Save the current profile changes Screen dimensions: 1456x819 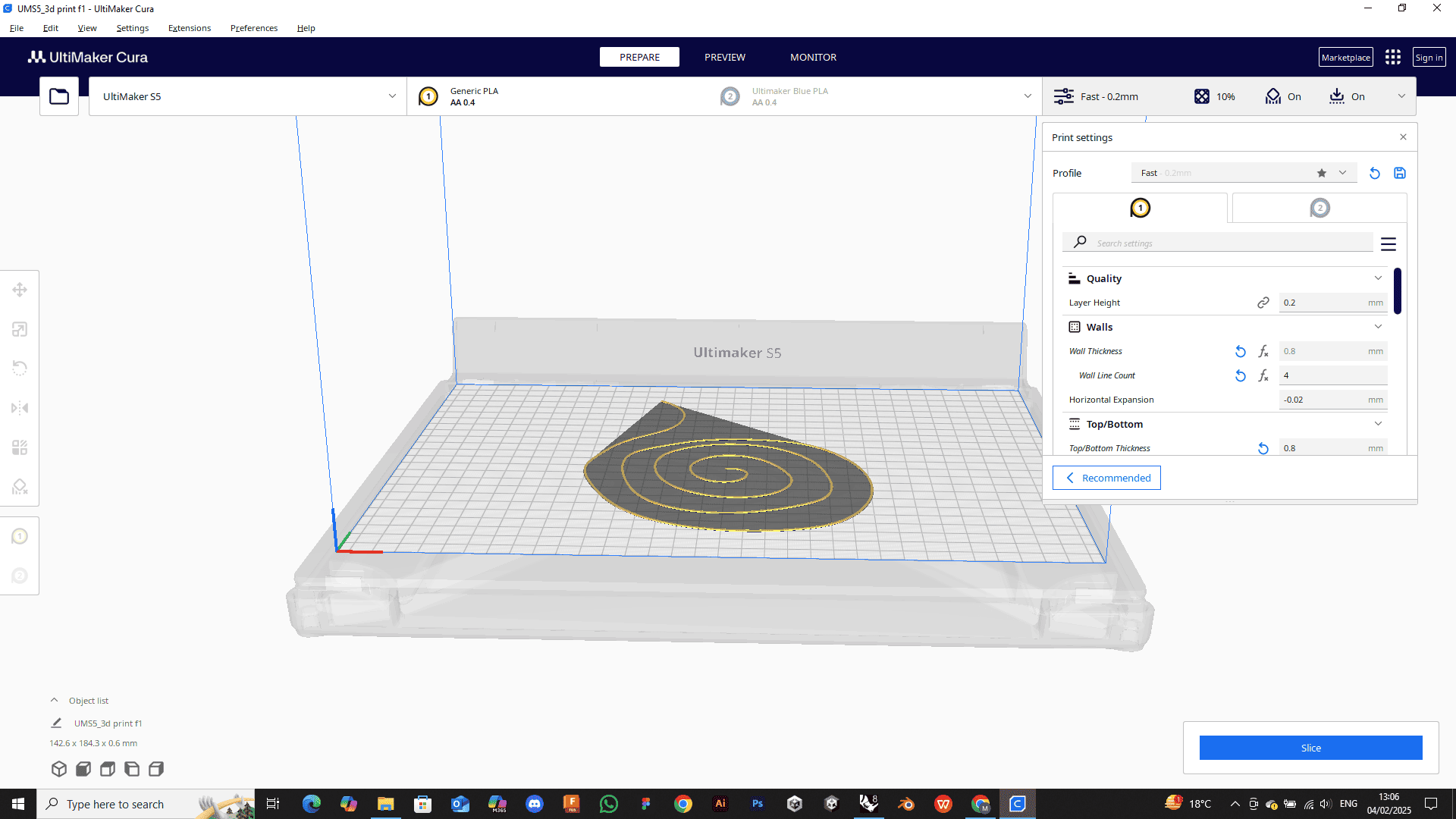[x=1400, y=173]
